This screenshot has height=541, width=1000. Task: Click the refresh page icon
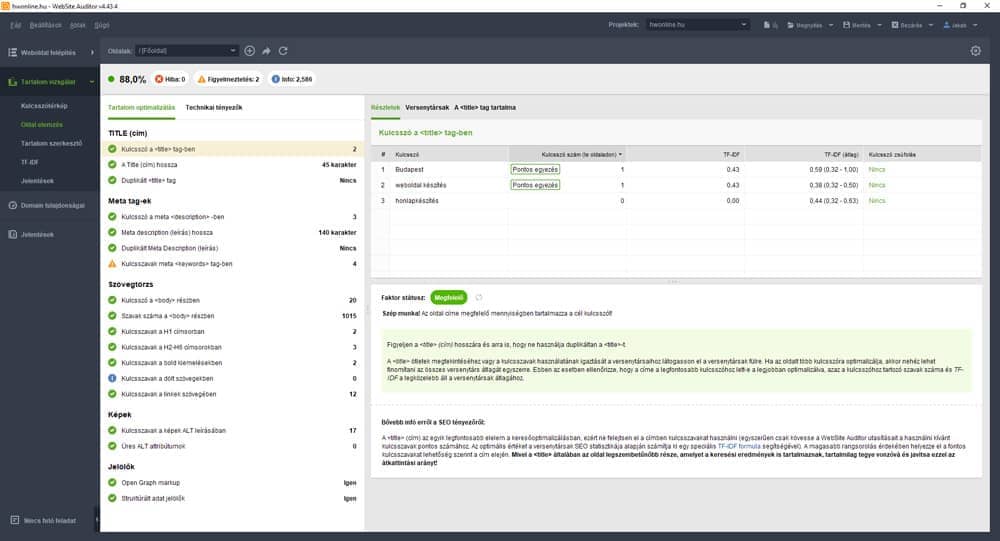[x=283, y=50]
